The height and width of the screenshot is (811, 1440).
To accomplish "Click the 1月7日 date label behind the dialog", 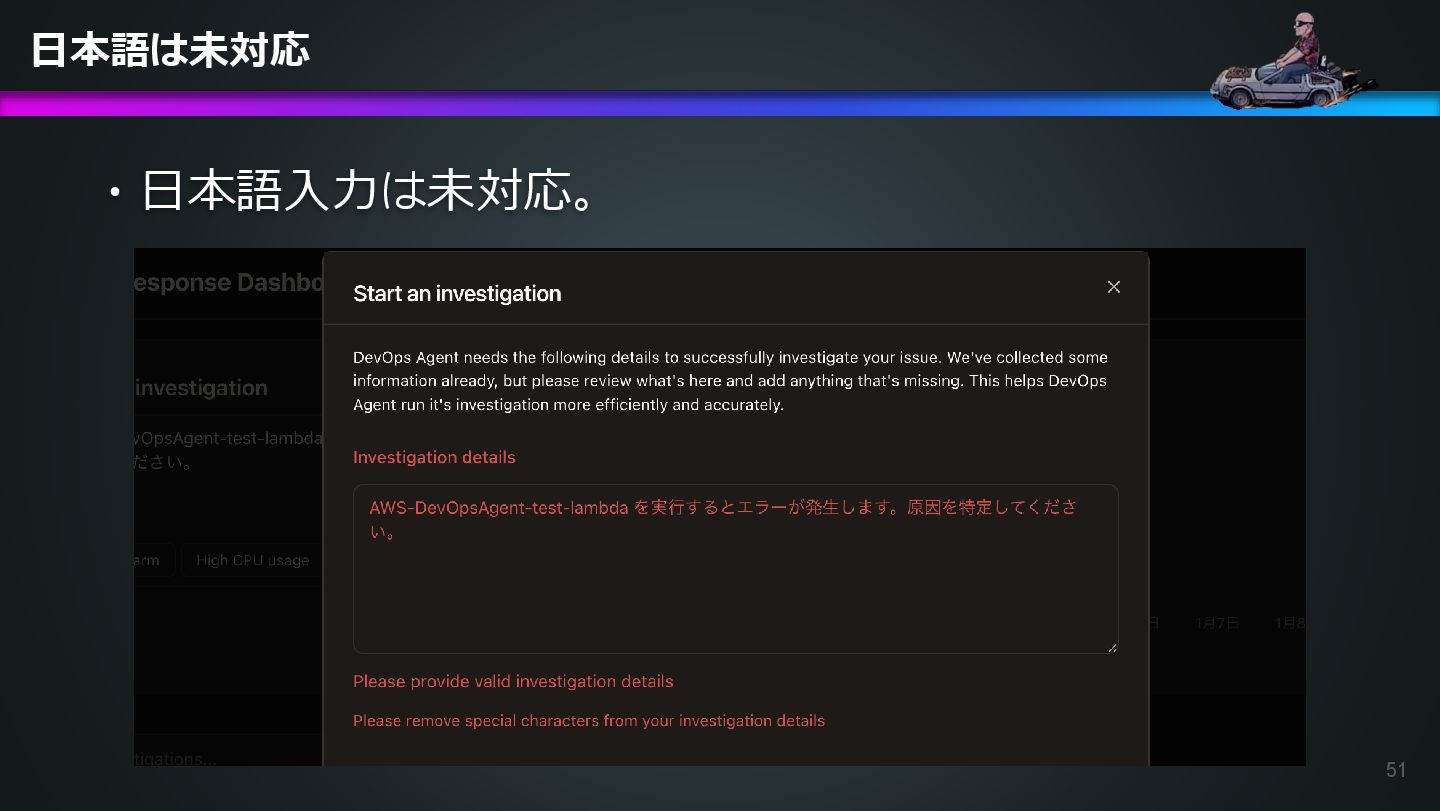I will pyautogui.click(x=1217, y=623).
